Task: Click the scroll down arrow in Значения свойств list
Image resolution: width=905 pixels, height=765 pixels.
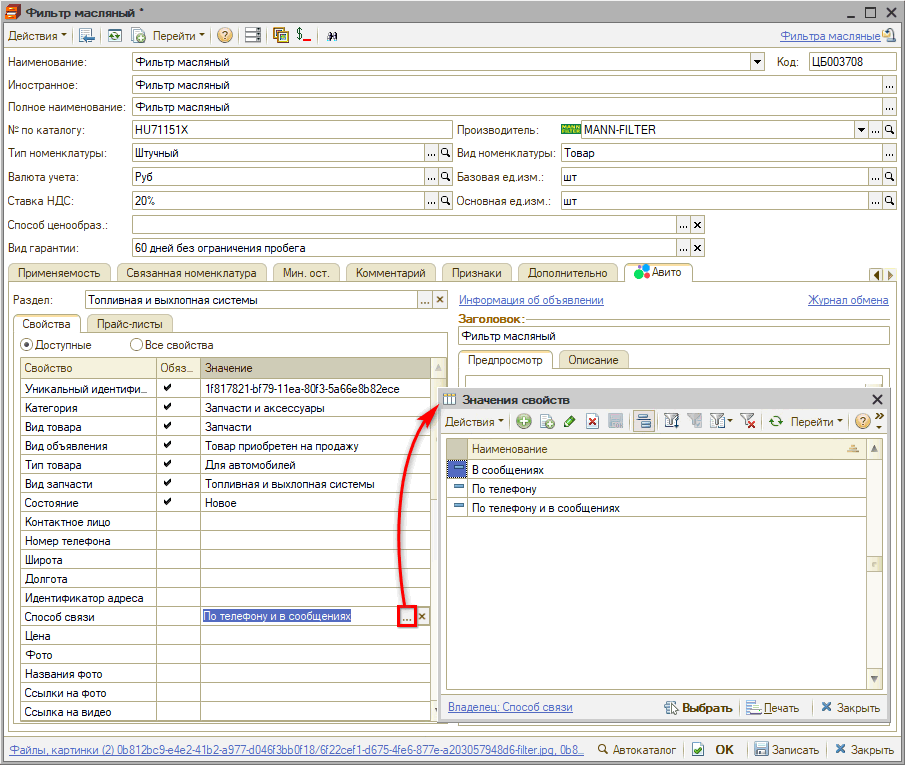Action: point(875,680)
